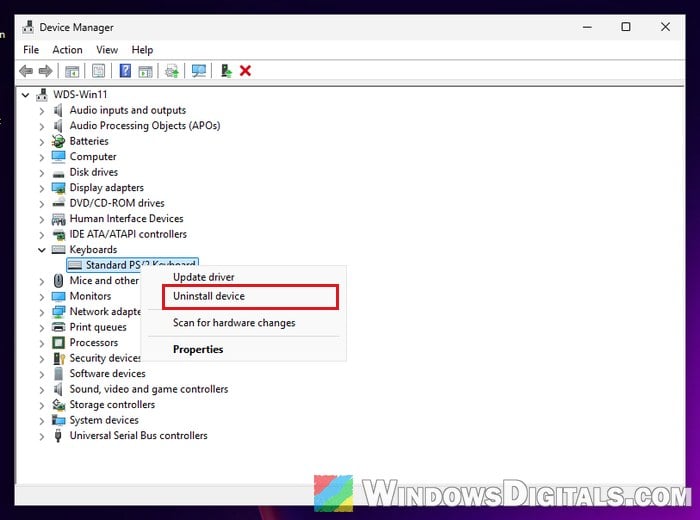Click the Properties toolbar icon

[99, 71]
